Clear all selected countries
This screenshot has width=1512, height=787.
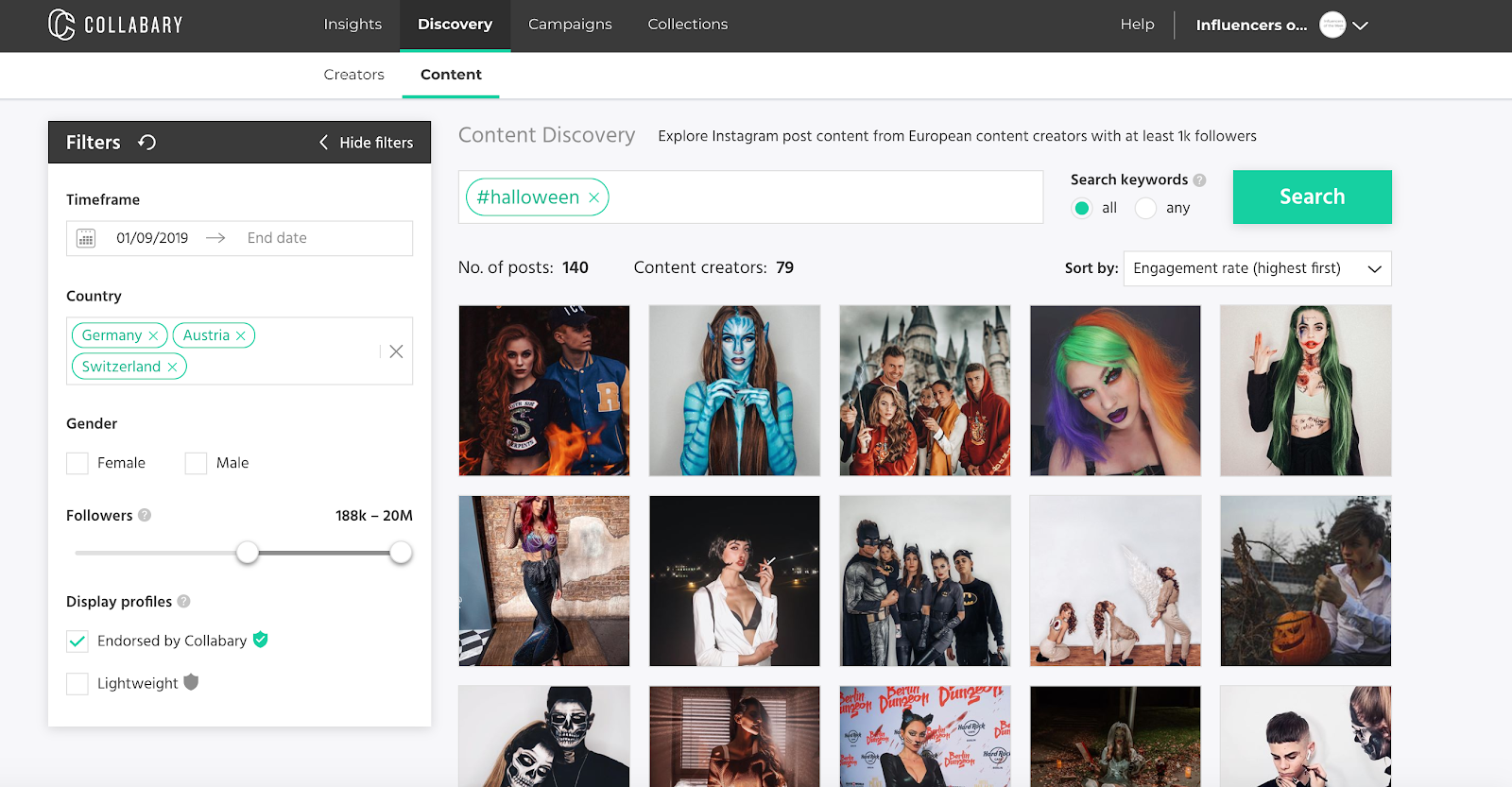pos(396,351)
